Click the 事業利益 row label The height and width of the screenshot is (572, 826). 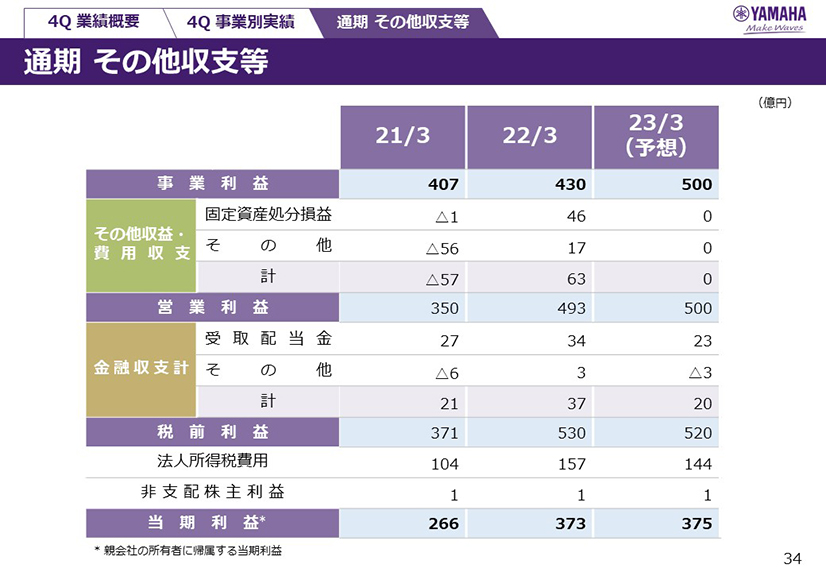click(212, 184)
